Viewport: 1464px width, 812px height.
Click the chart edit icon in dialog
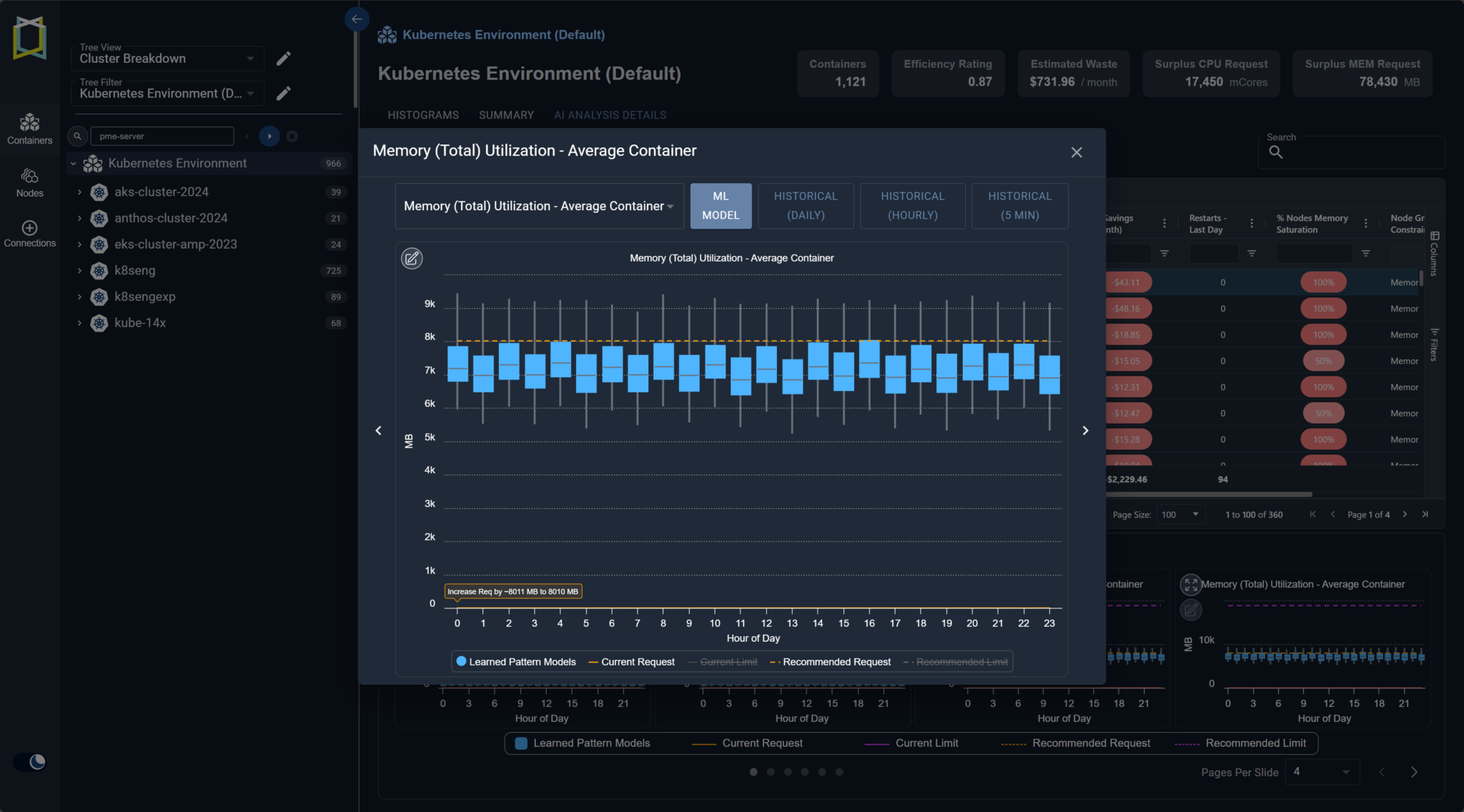[x=412, y=258]
